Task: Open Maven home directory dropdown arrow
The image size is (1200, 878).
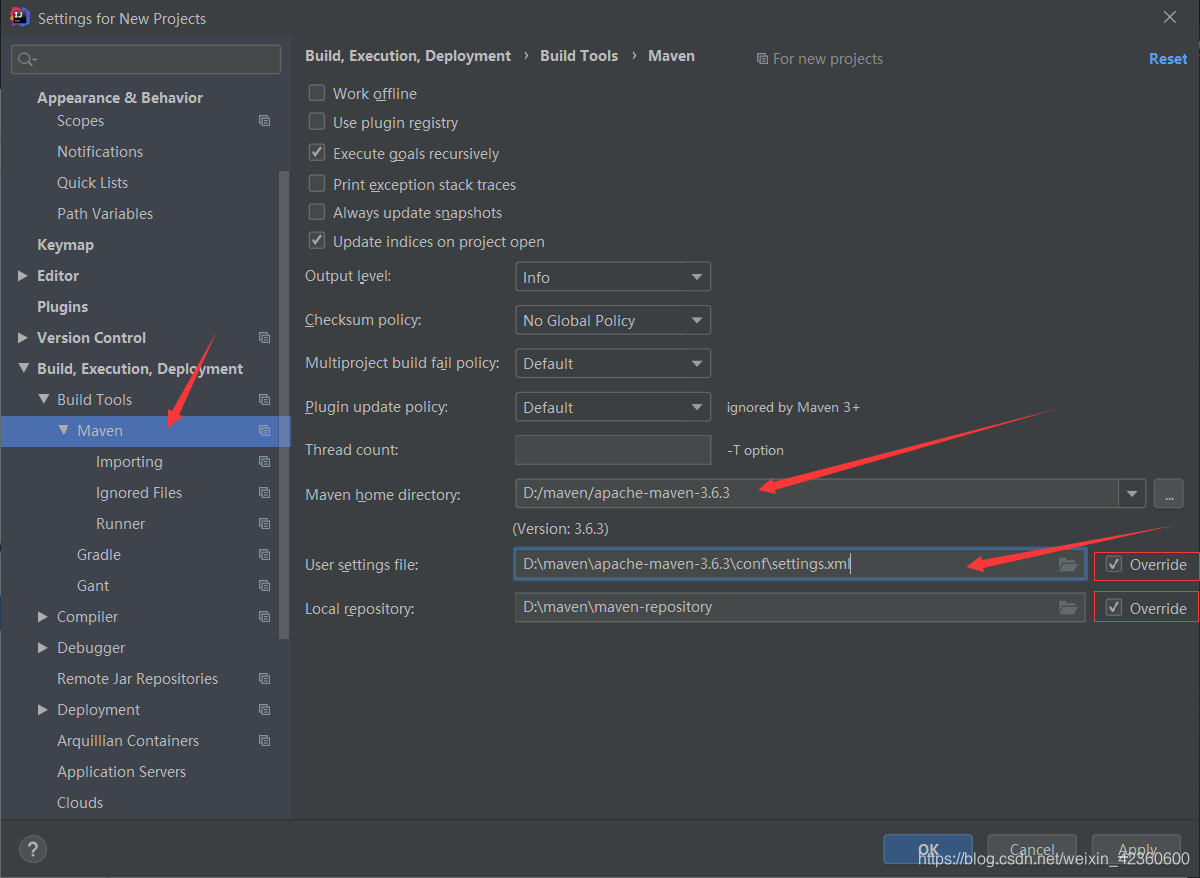Action: pos(1132,493)
